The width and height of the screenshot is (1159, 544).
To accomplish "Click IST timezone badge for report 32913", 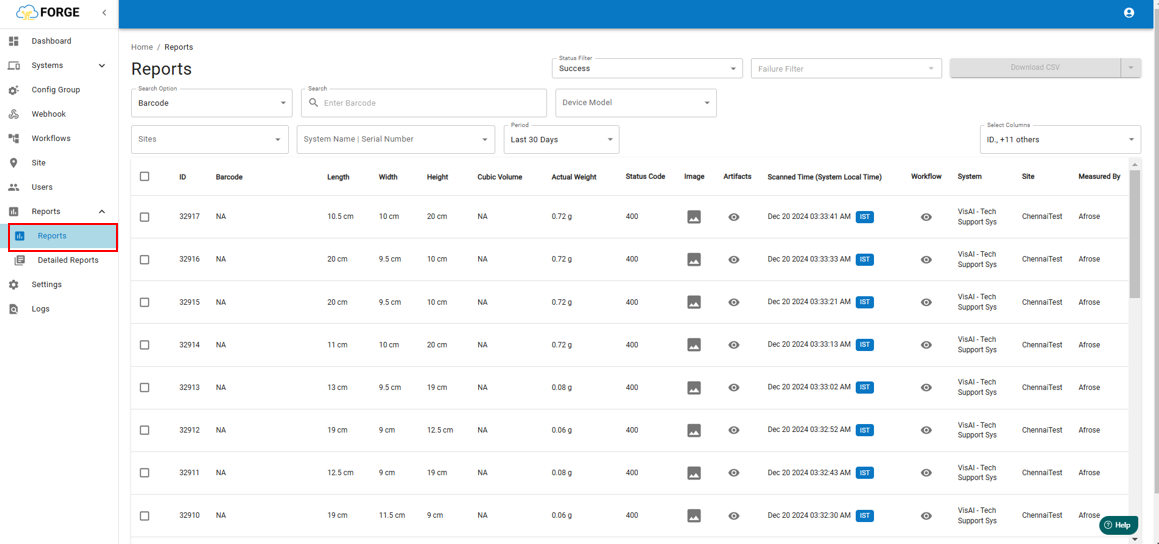I will point(864,388).
